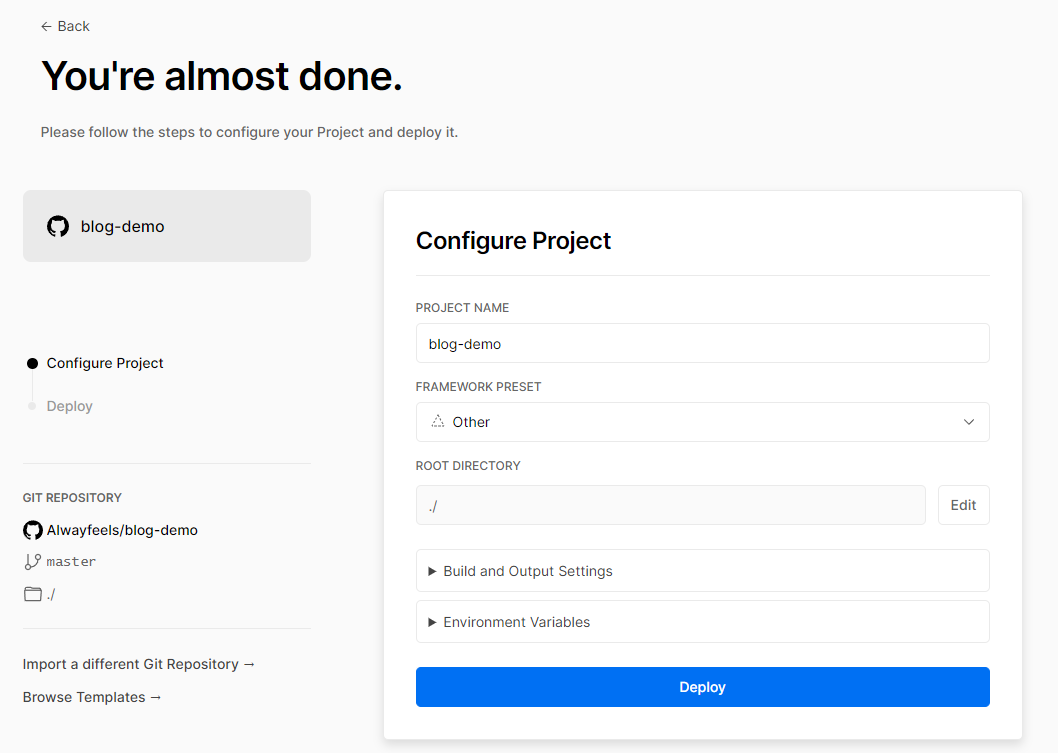Click the back arrow icon at top

pos(46,26)
